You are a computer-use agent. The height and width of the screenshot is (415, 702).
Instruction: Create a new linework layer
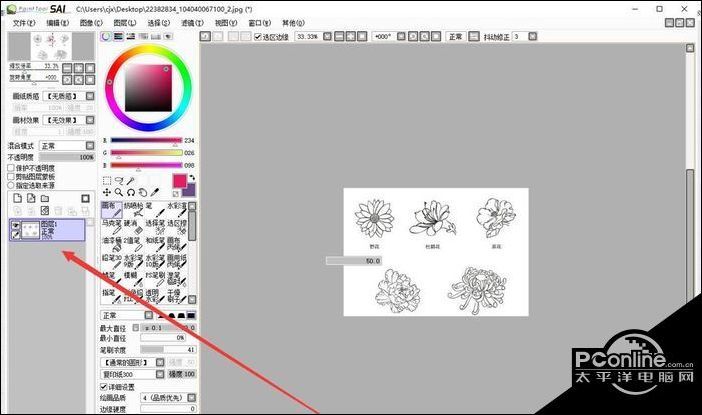tap(31, 198)
